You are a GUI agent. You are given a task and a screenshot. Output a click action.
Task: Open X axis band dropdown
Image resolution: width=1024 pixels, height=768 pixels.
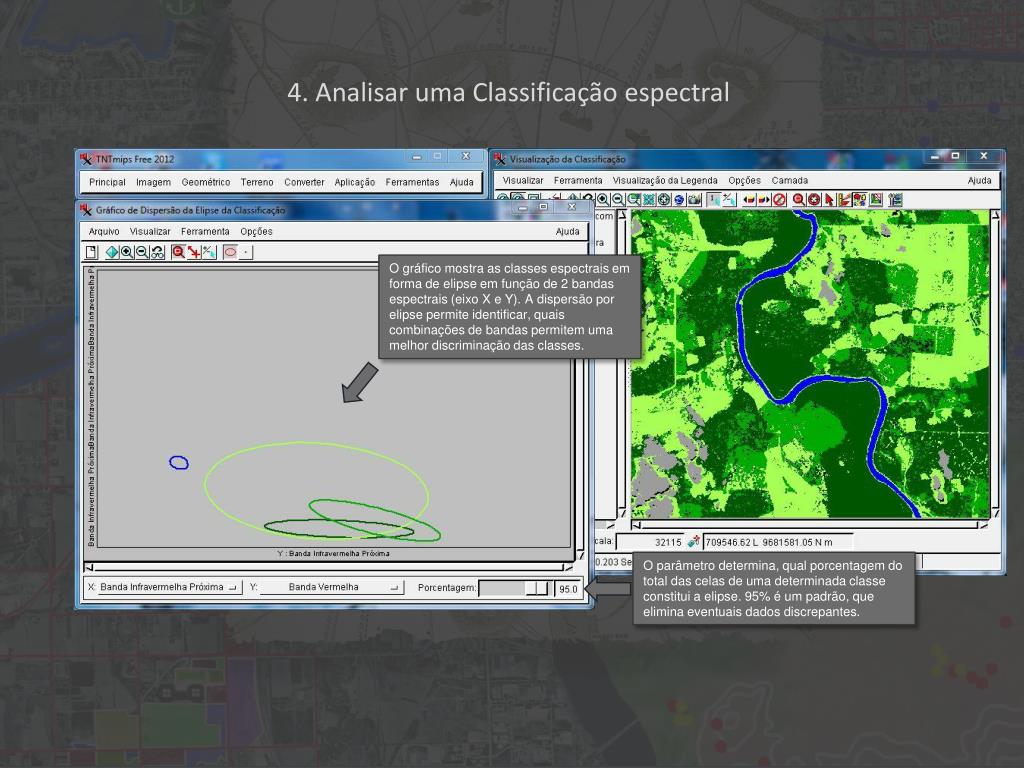(169, 587)
